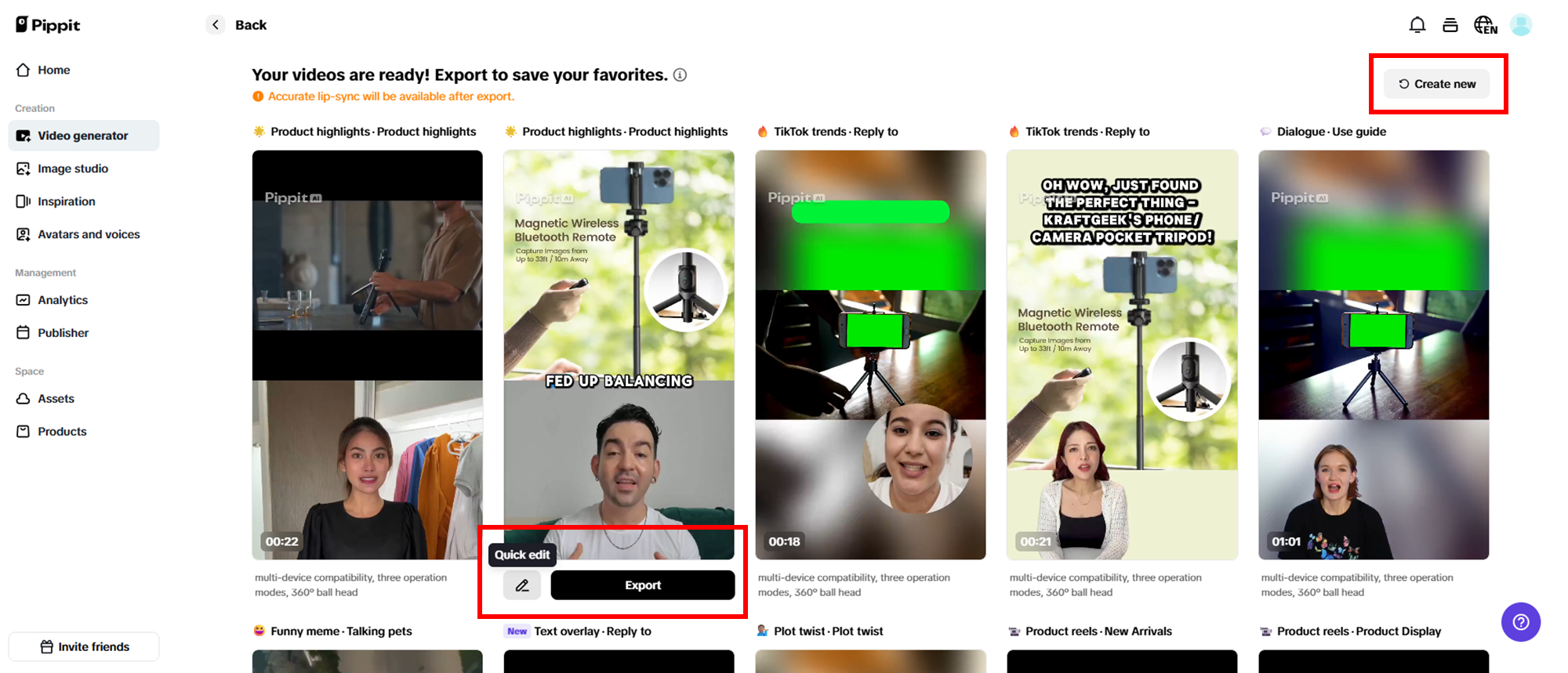
Task: Go to Publisher in sidebar
Action: [63, 333]
